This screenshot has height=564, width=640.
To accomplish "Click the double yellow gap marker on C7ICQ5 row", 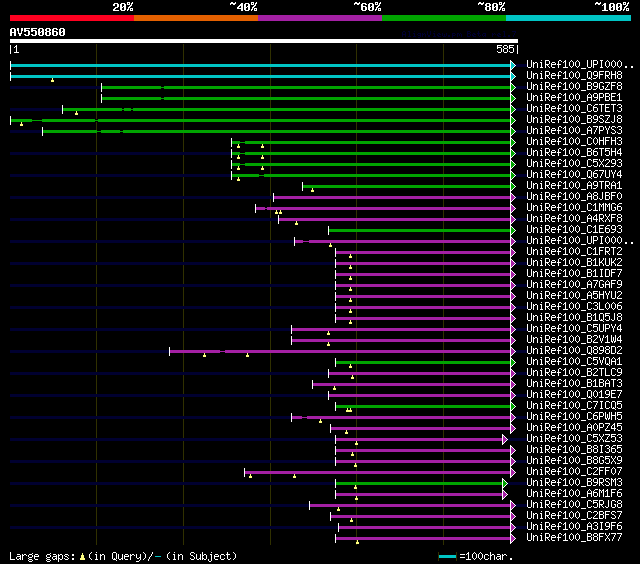I will pos(349,410).
